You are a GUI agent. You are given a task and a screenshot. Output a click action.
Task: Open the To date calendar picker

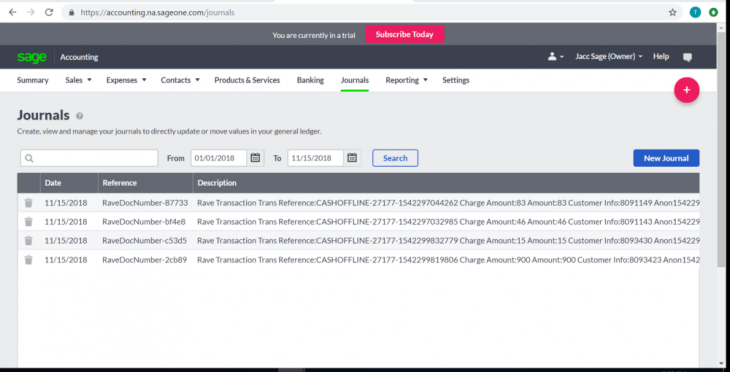352,158
